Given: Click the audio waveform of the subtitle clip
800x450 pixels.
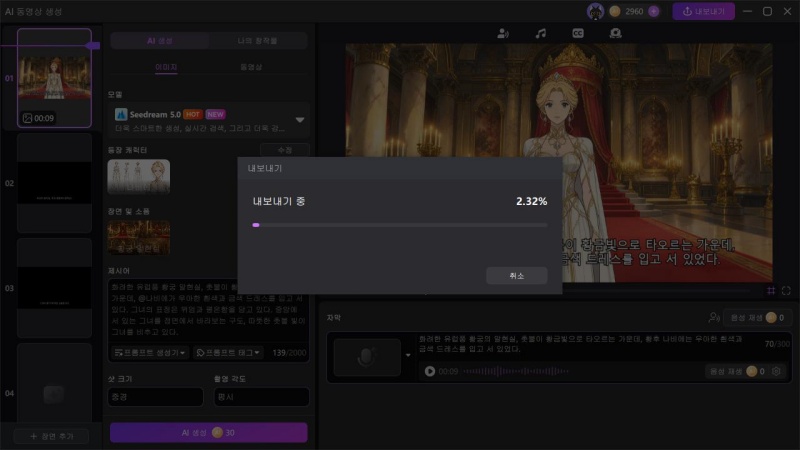Looking at the screenshot, I should point(515,371).
